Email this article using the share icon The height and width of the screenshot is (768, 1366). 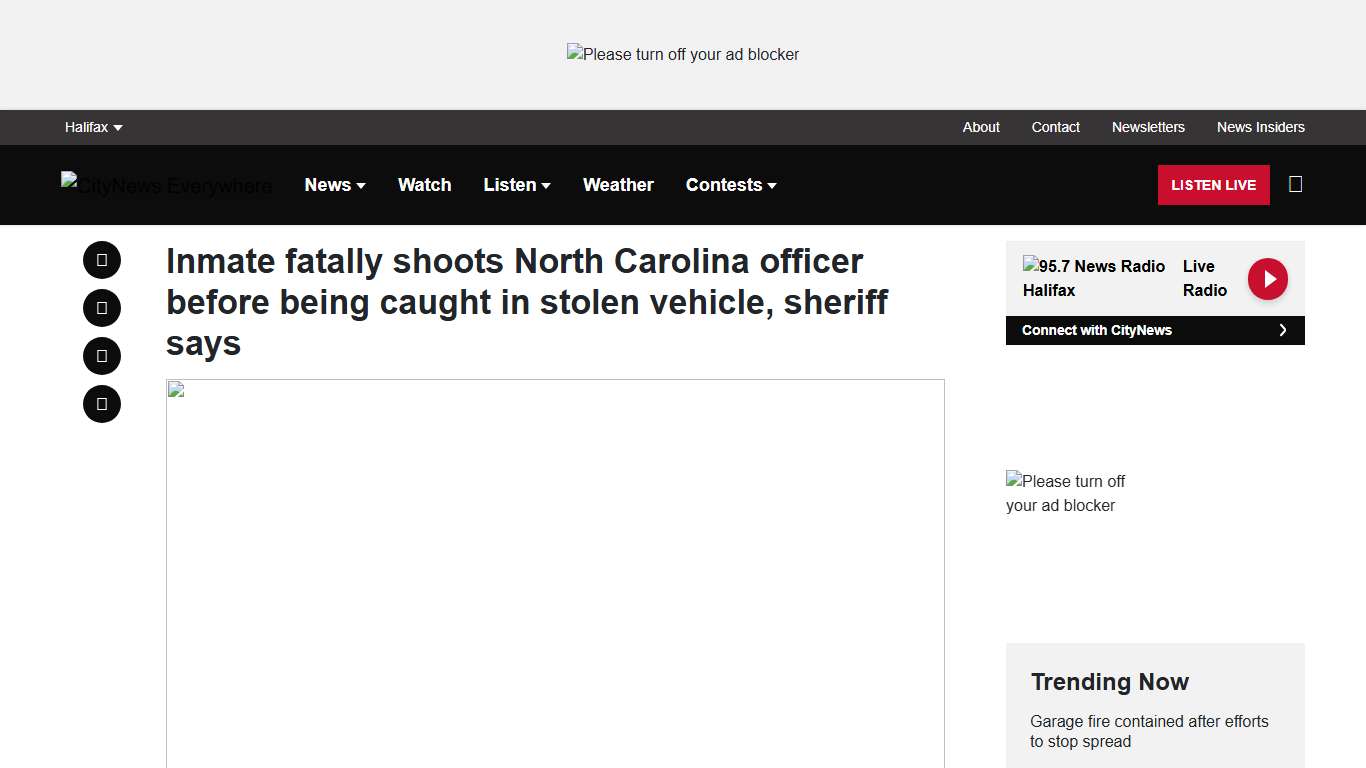click(101, 356)
